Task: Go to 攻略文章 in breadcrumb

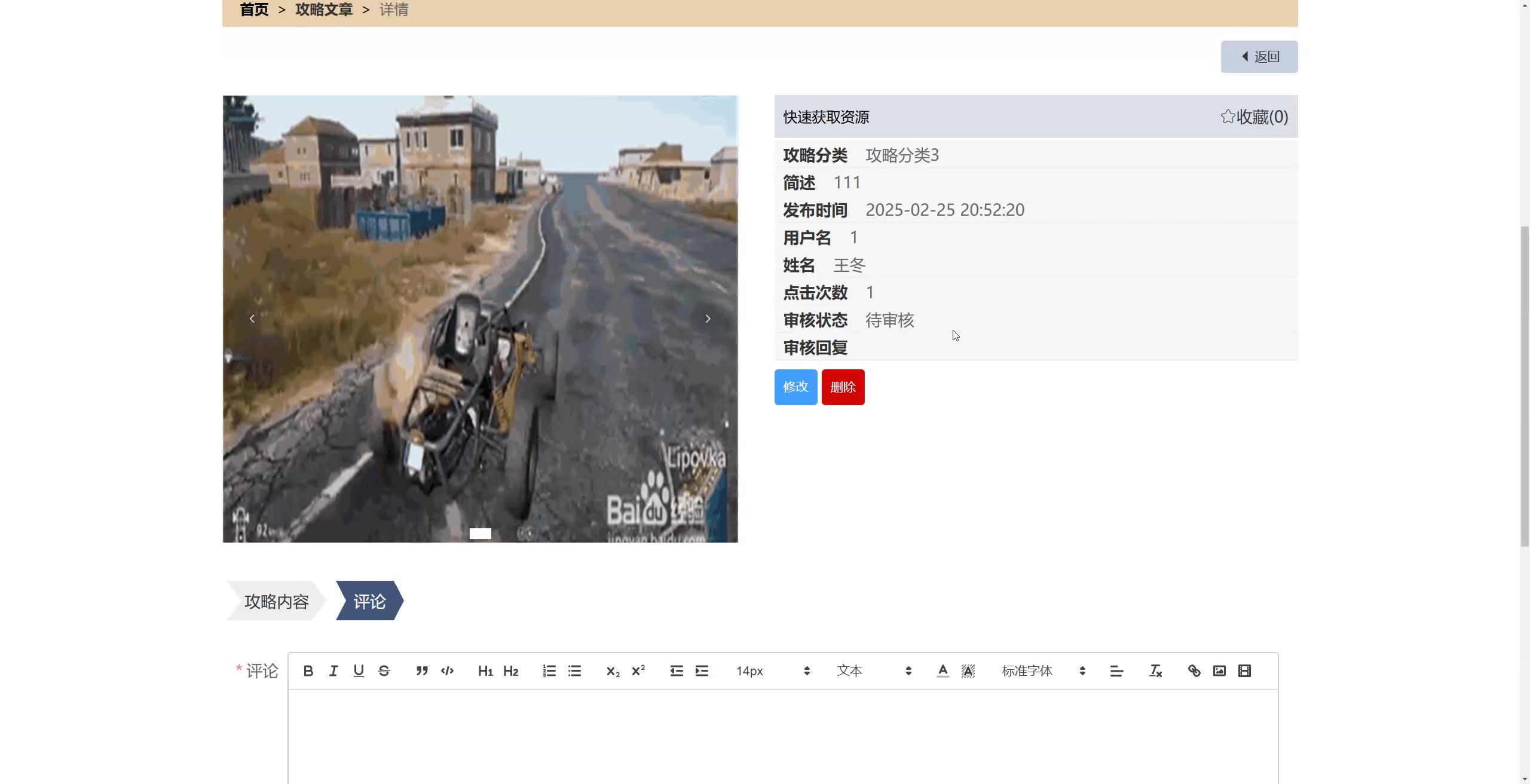Action: click(324, 10)
